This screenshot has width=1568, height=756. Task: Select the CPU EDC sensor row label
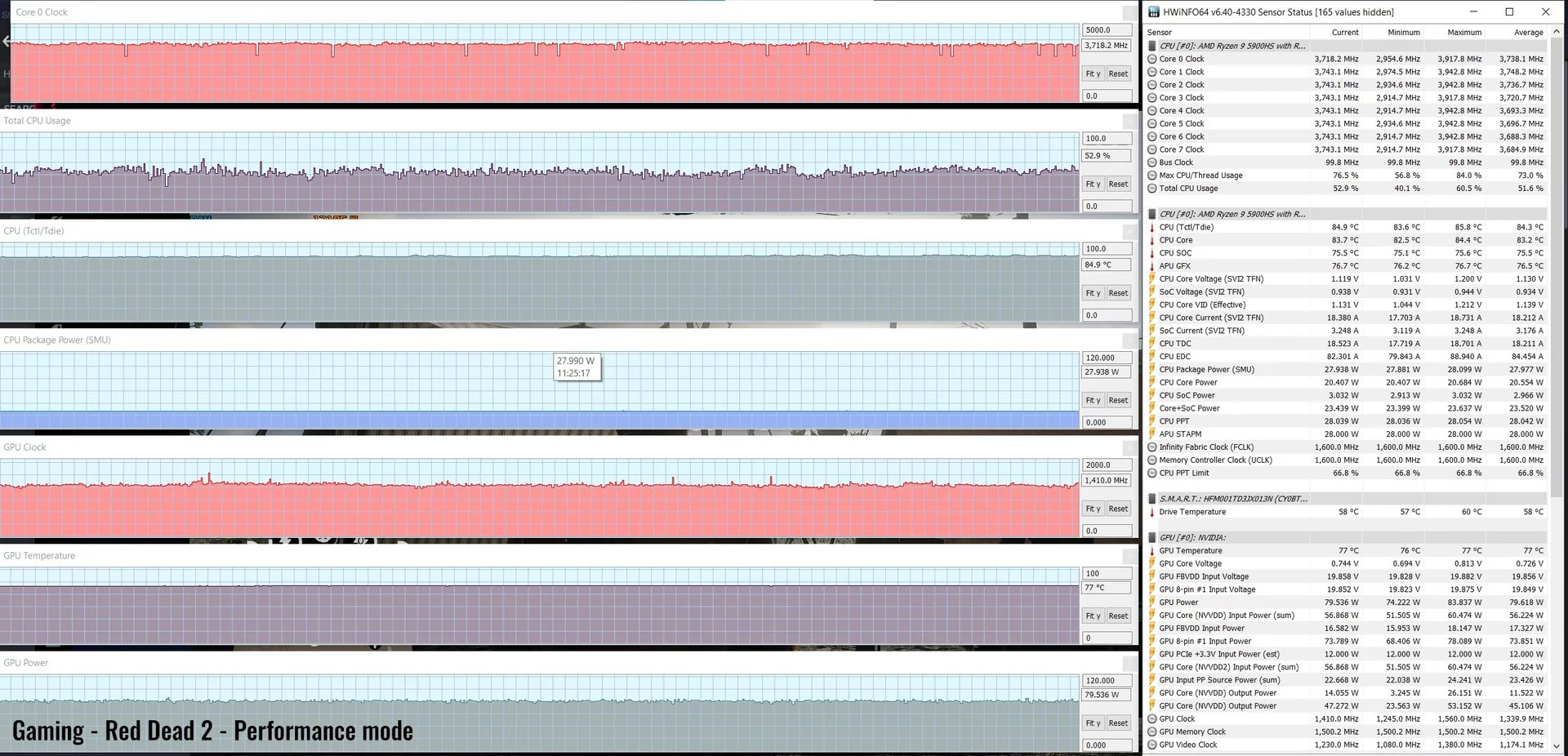(x=1175, y=357)
